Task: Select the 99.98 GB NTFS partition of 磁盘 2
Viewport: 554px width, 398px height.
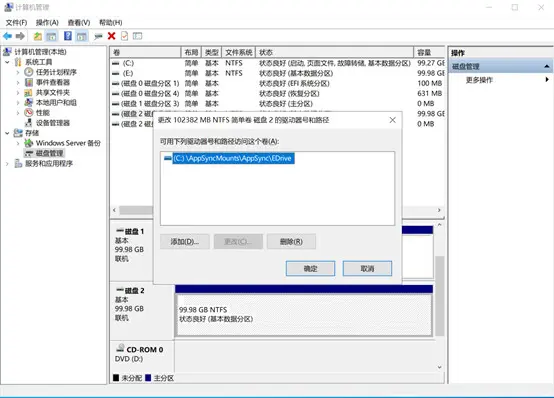Action: (304, 314)
